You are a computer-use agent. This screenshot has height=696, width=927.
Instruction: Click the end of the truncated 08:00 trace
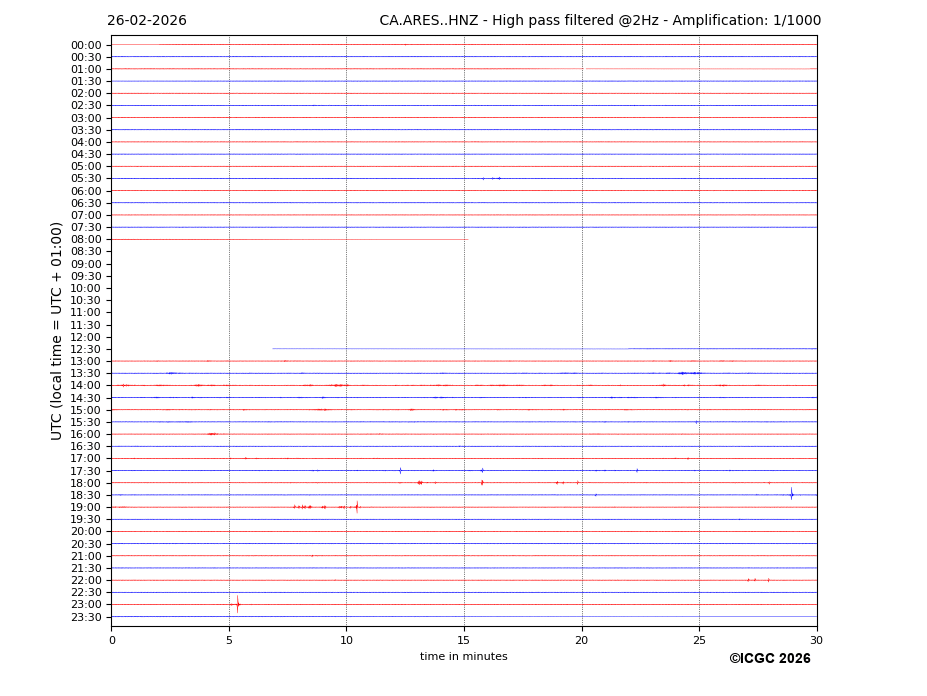coord(466,239)
